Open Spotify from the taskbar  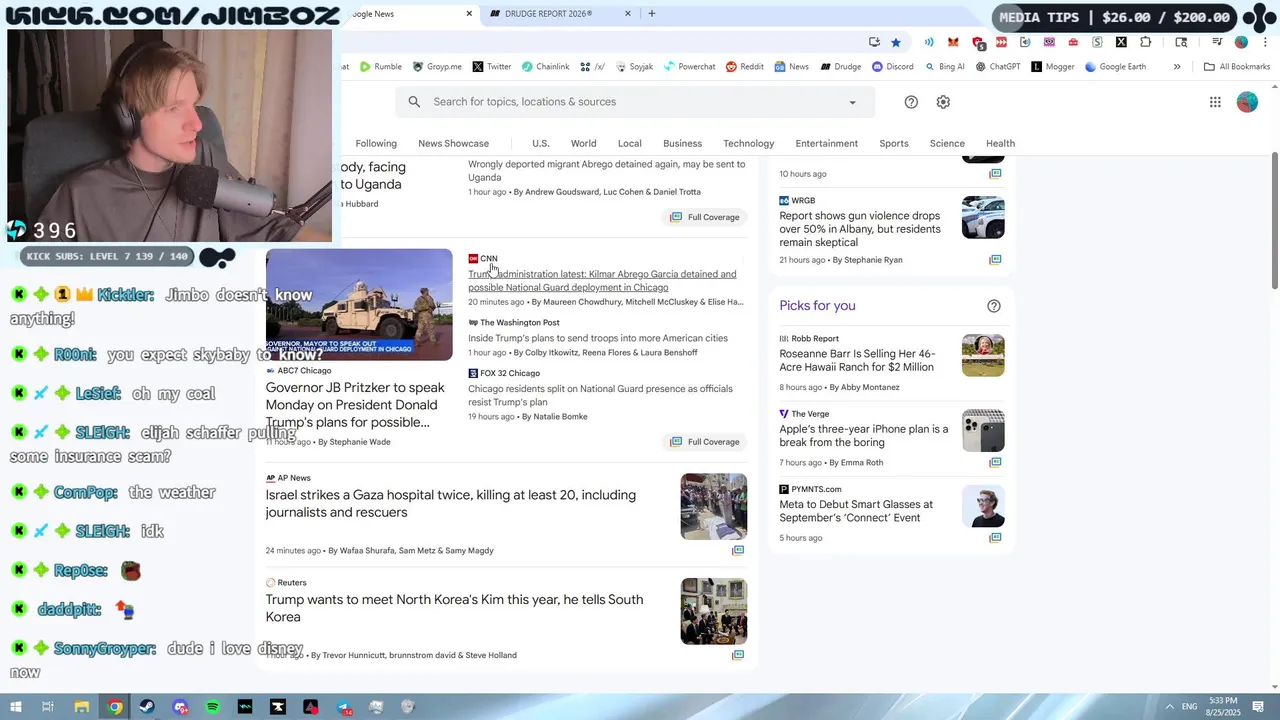point(213,707)
